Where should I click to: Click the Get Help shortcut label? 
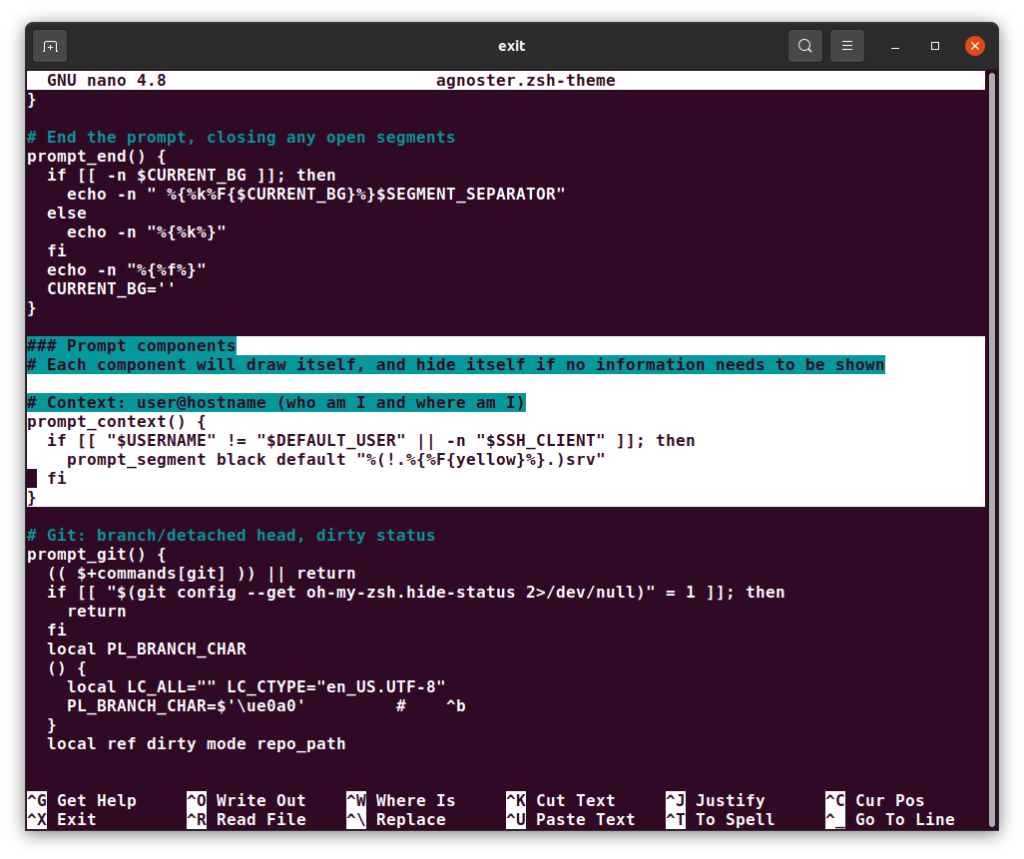(x=96, y=800)
